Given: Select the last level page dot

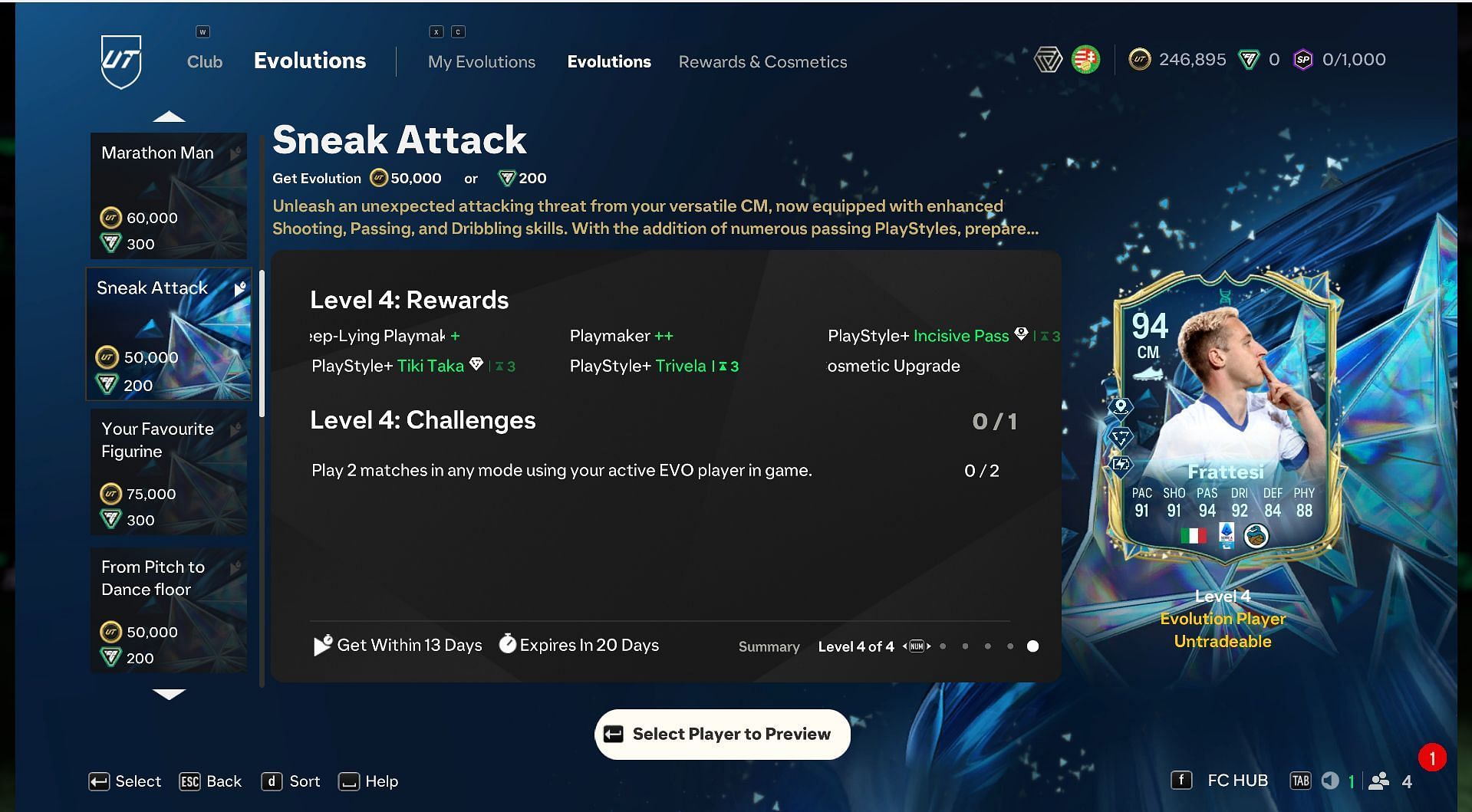Looking at the screenshot, I should pos(1032,646).
